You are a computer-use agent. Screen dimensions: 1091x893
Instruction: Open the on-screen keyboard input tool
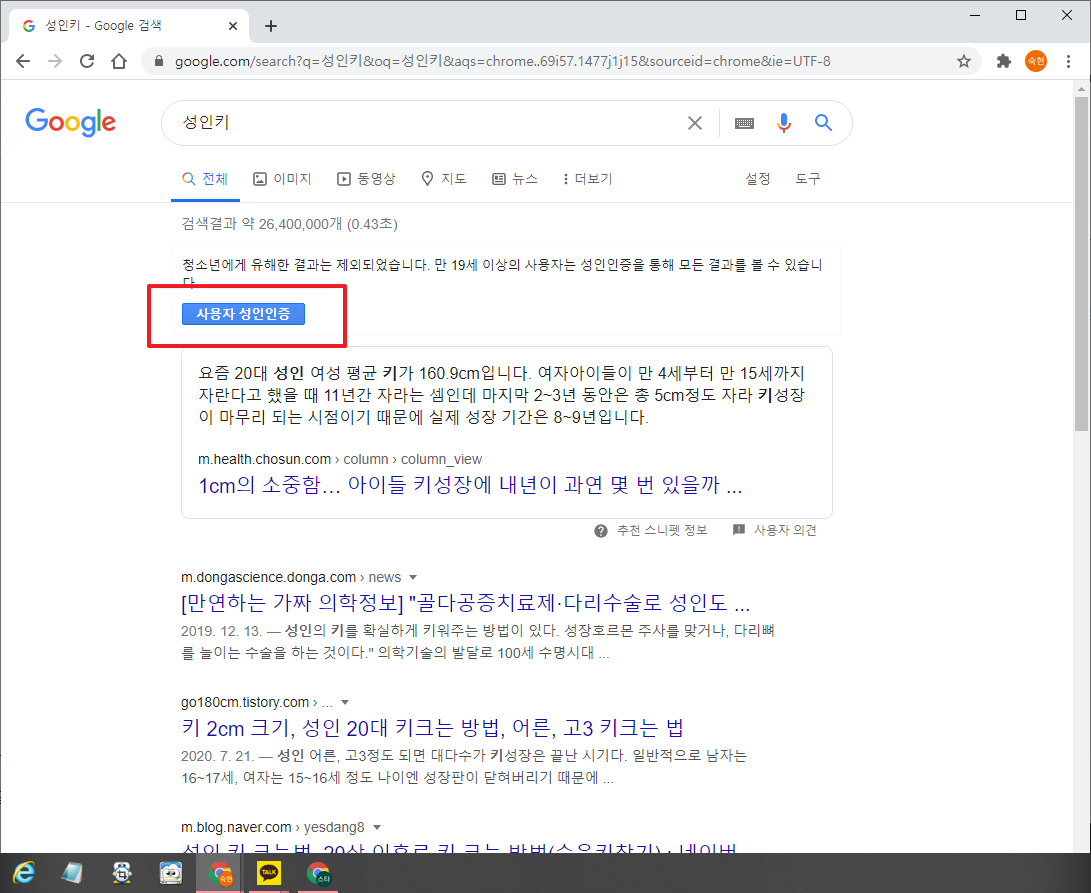pos(744,123)
